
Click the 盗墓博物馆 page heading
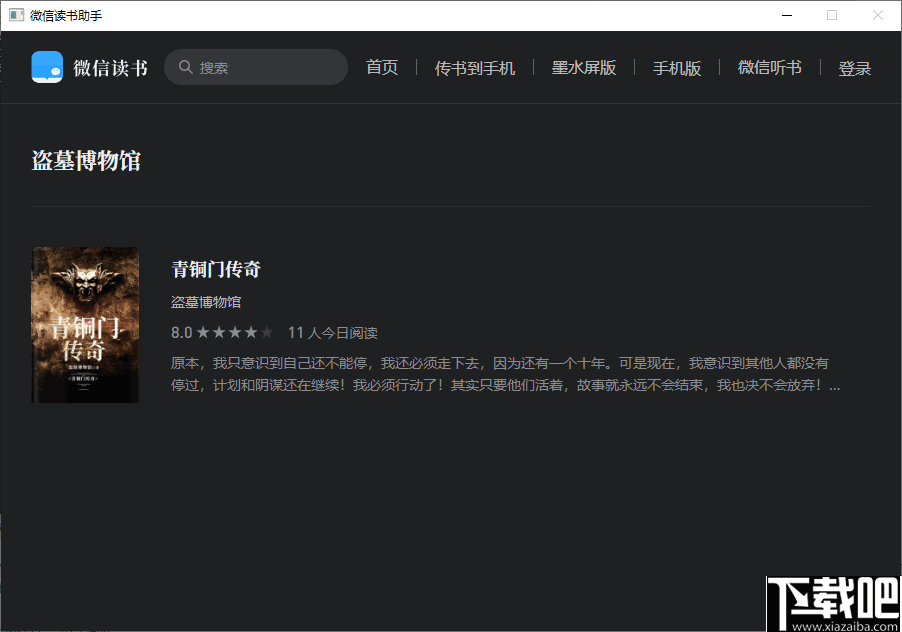pos(86,160)
